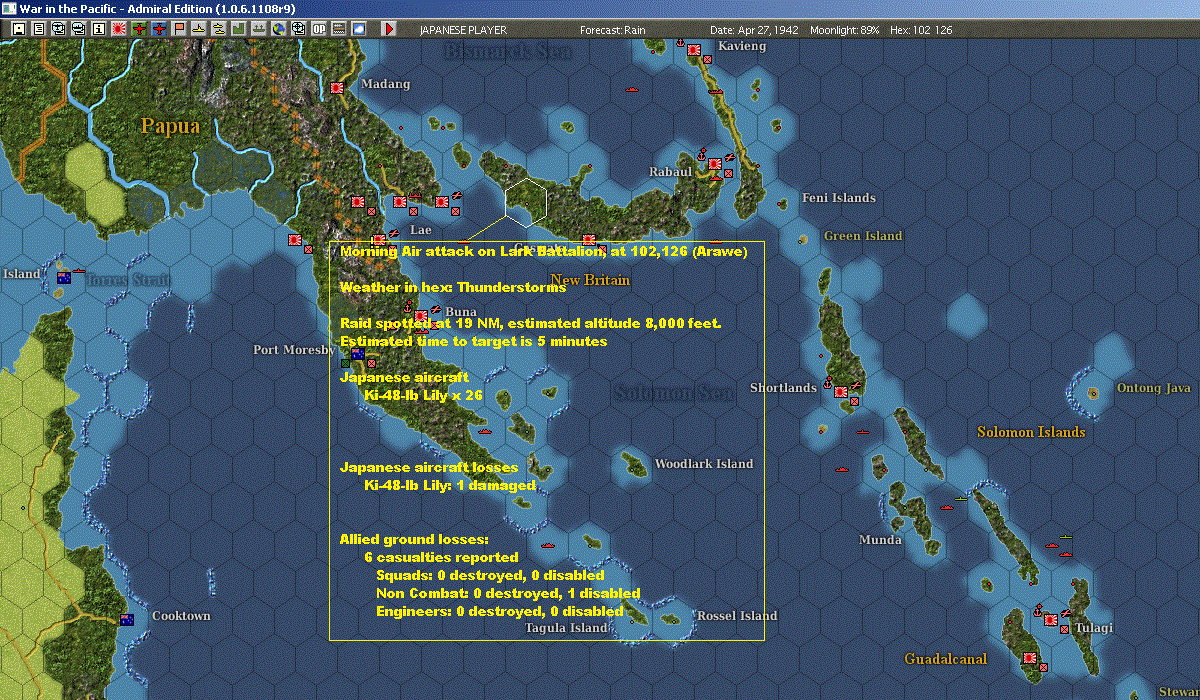Click the 'Non Combat: 0 destroyed, 1 disabled' line
Viewport: 1200px width, 700px height.
[508, 593]
